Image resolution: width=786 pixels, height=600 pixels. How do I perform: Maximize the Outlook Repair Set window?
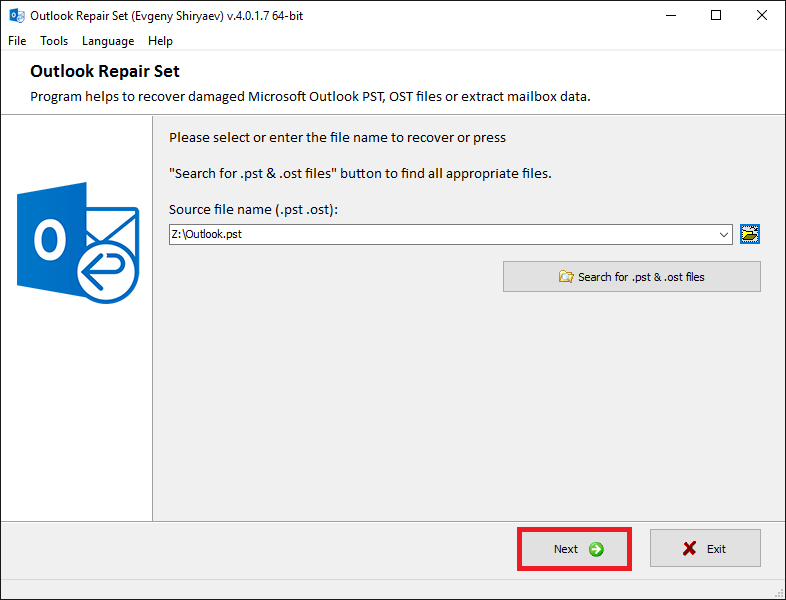coord(716,16)
